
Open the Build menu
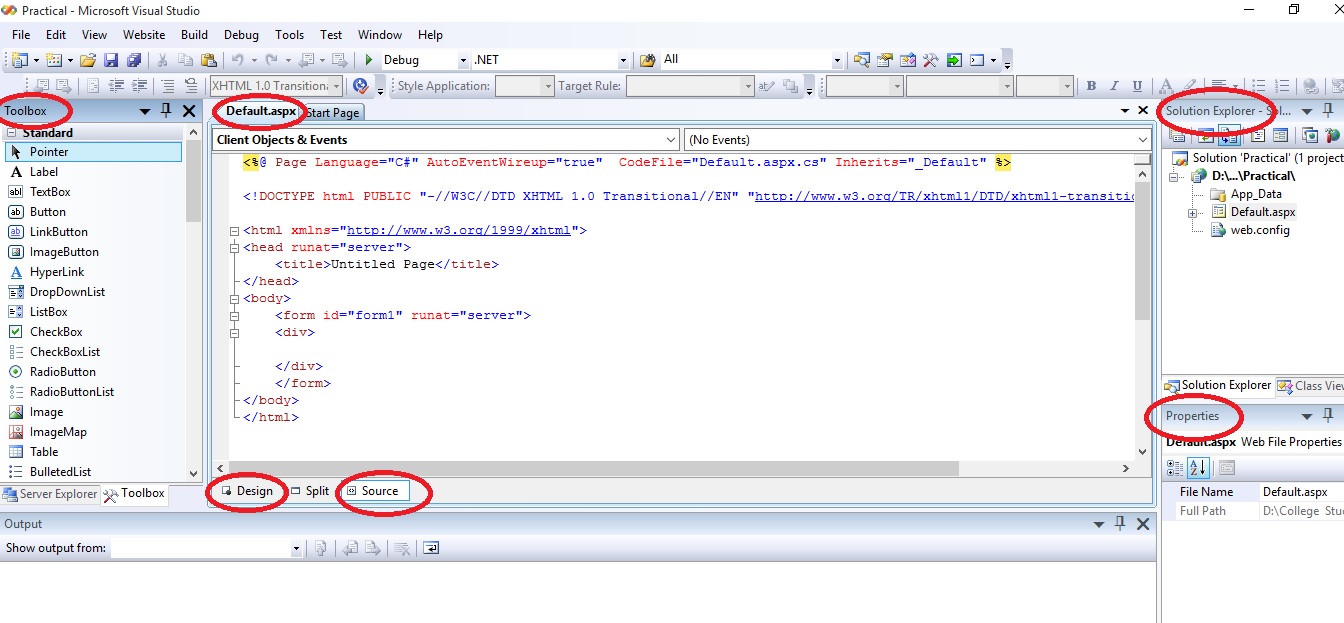[x=194, y=35]
